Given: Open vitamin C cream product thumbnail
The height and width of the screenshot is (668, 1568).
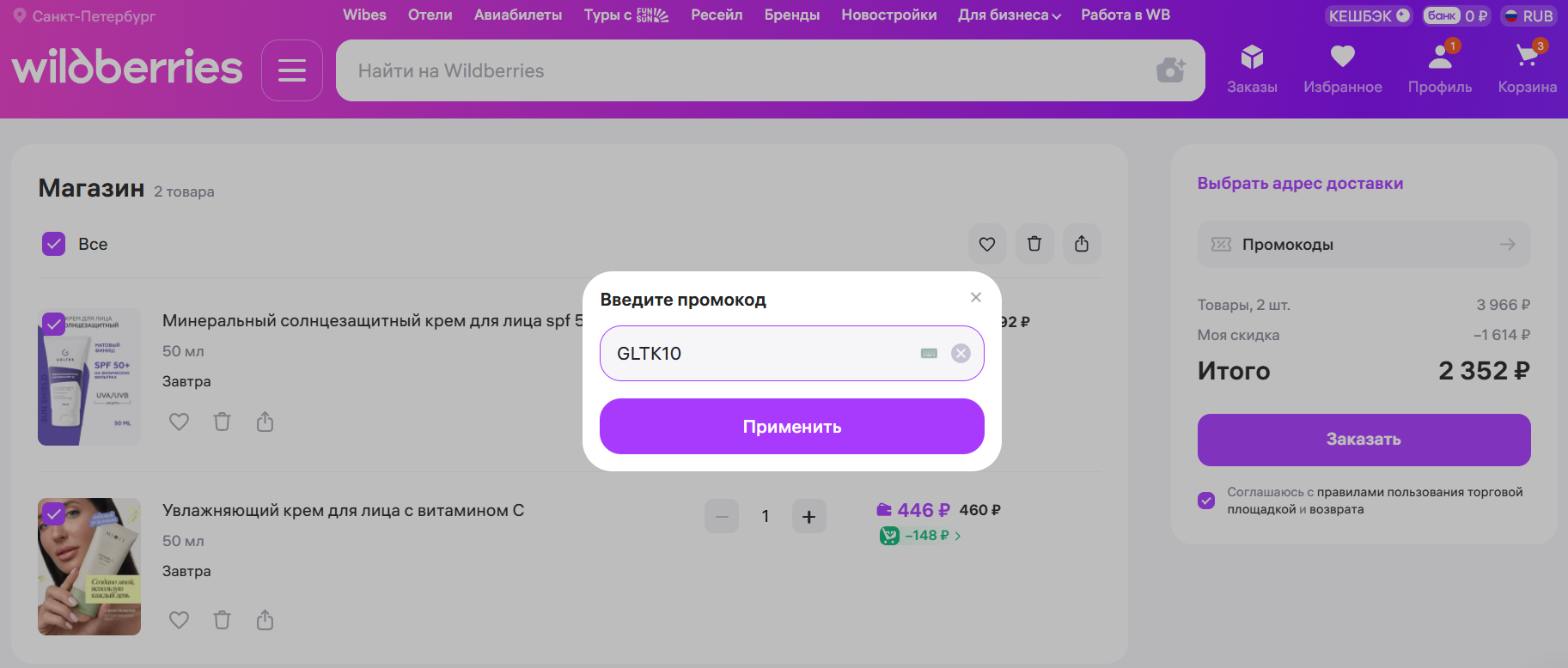Looking at the screenshot, I should pyautogui.click(x=89, y=567).
